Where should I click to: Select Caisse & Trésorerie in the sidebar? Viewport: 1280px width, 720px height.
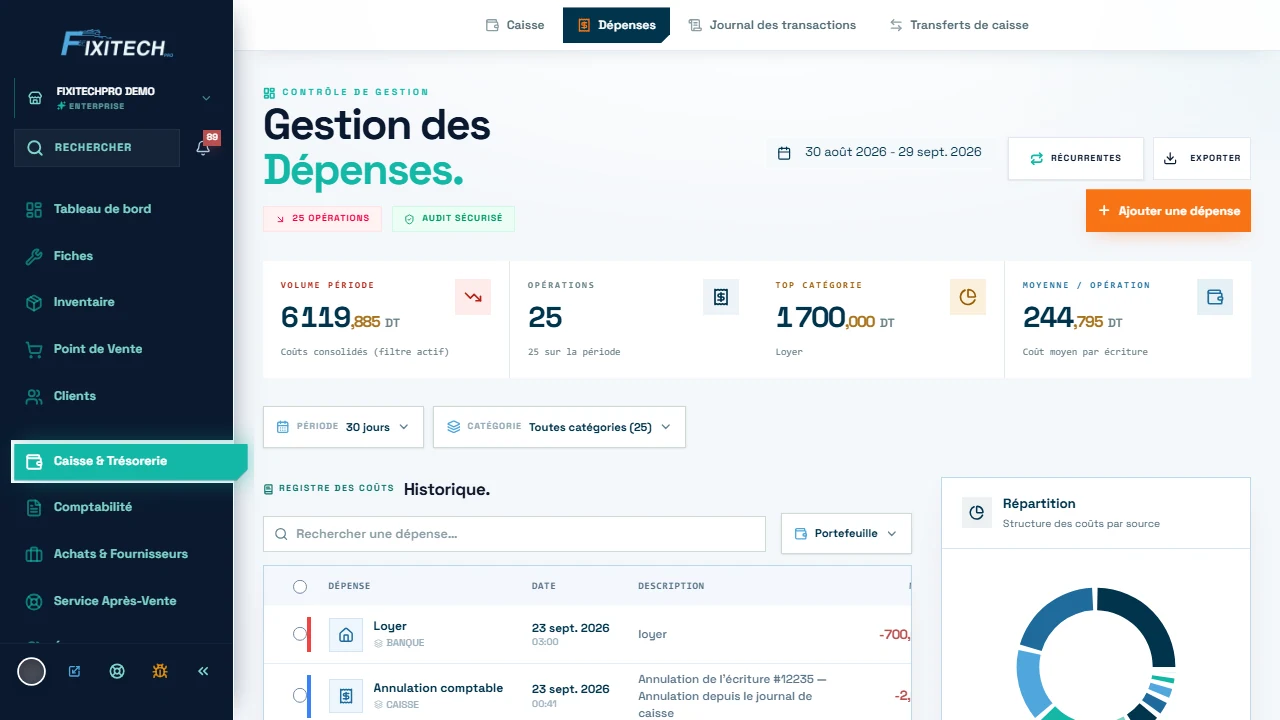(129, 462)
